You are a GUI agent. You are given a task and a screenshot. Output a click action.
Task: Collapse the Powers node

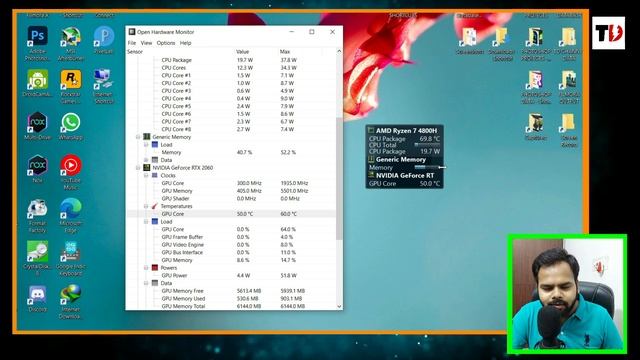click(146, 268)
